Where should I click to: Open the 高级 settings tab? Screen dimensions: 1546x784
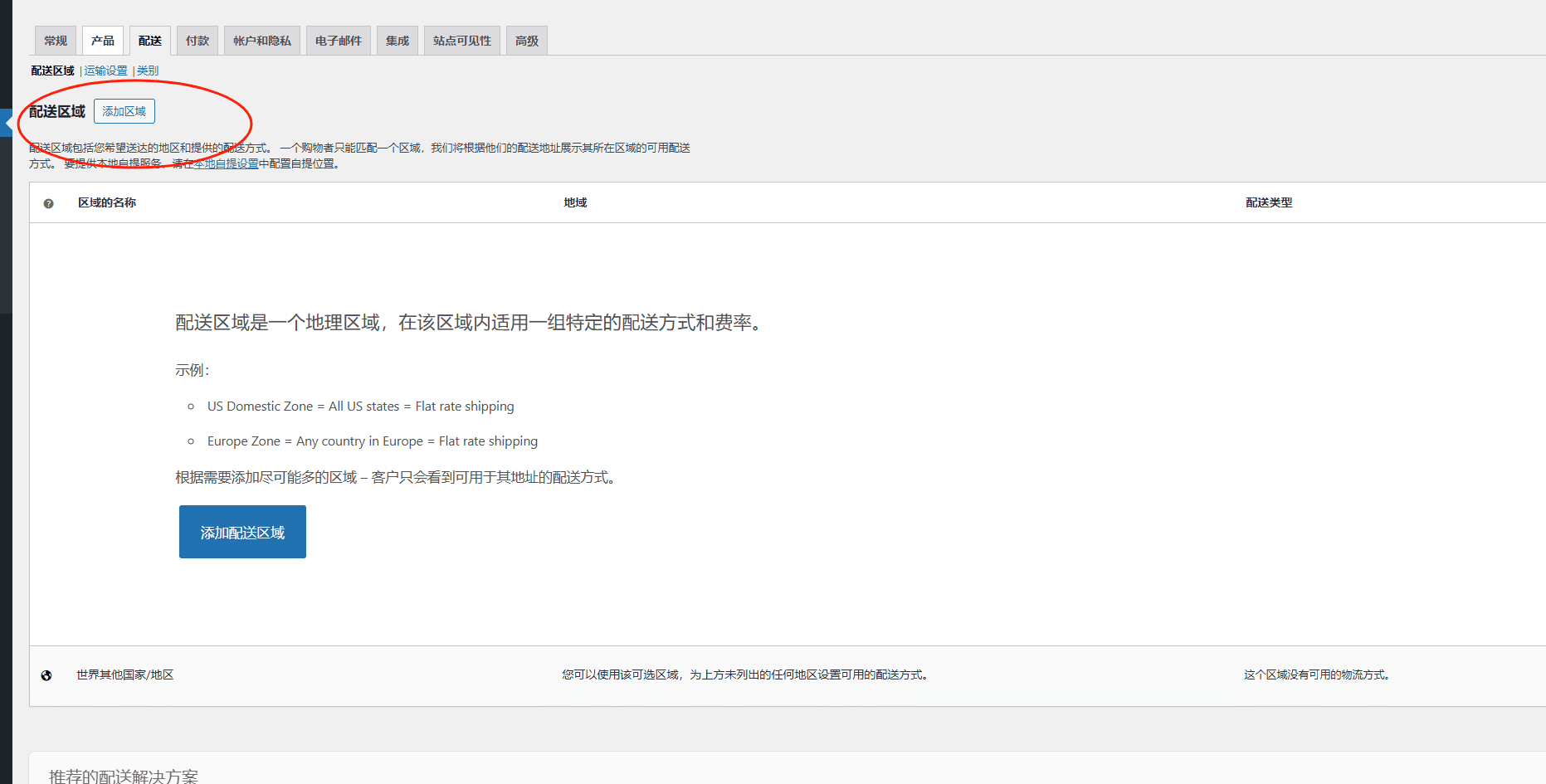[x=527, y=41]
